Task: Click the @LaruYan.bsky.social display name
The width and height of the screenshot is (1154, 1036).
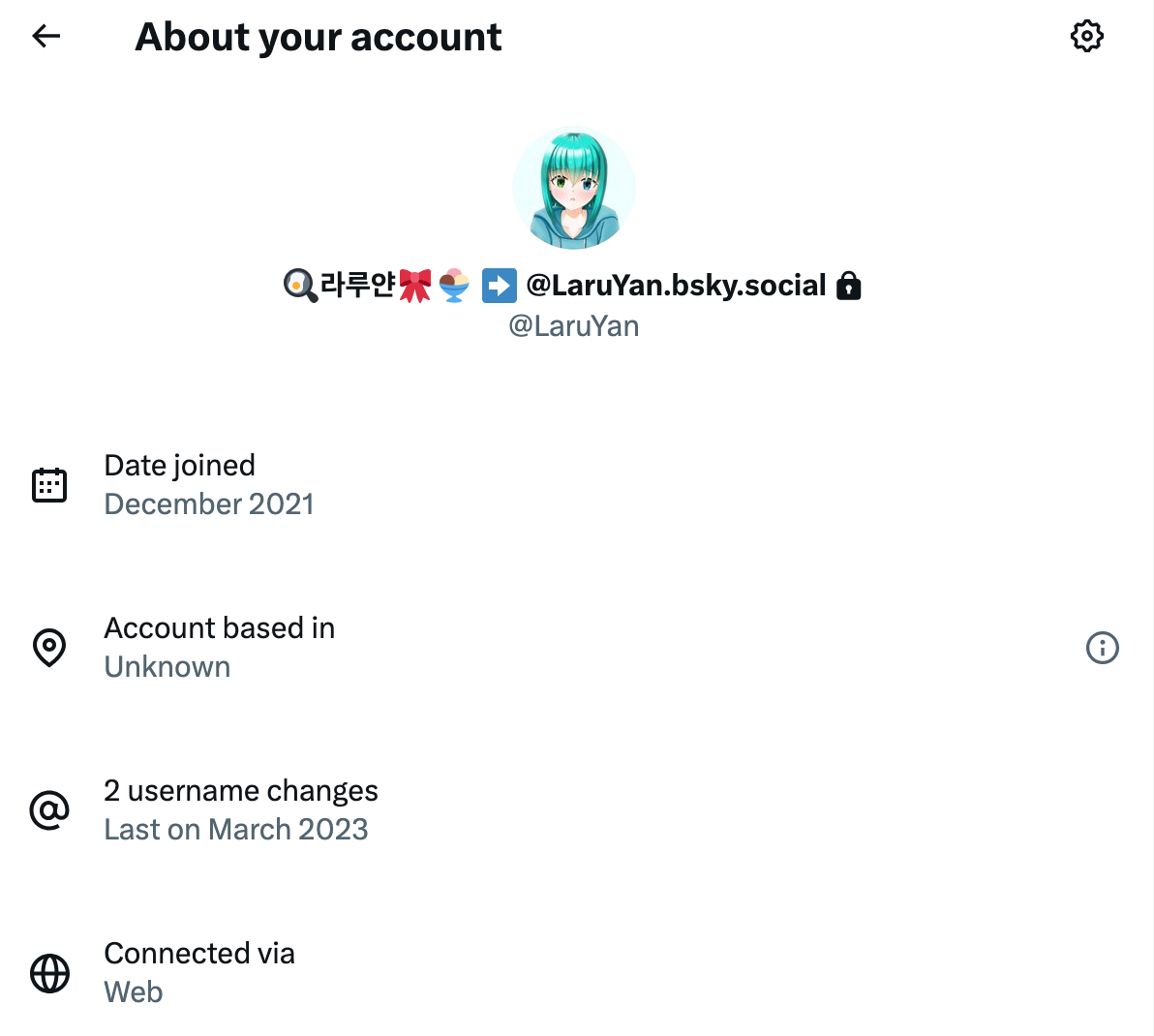Action: click(676, 286)
